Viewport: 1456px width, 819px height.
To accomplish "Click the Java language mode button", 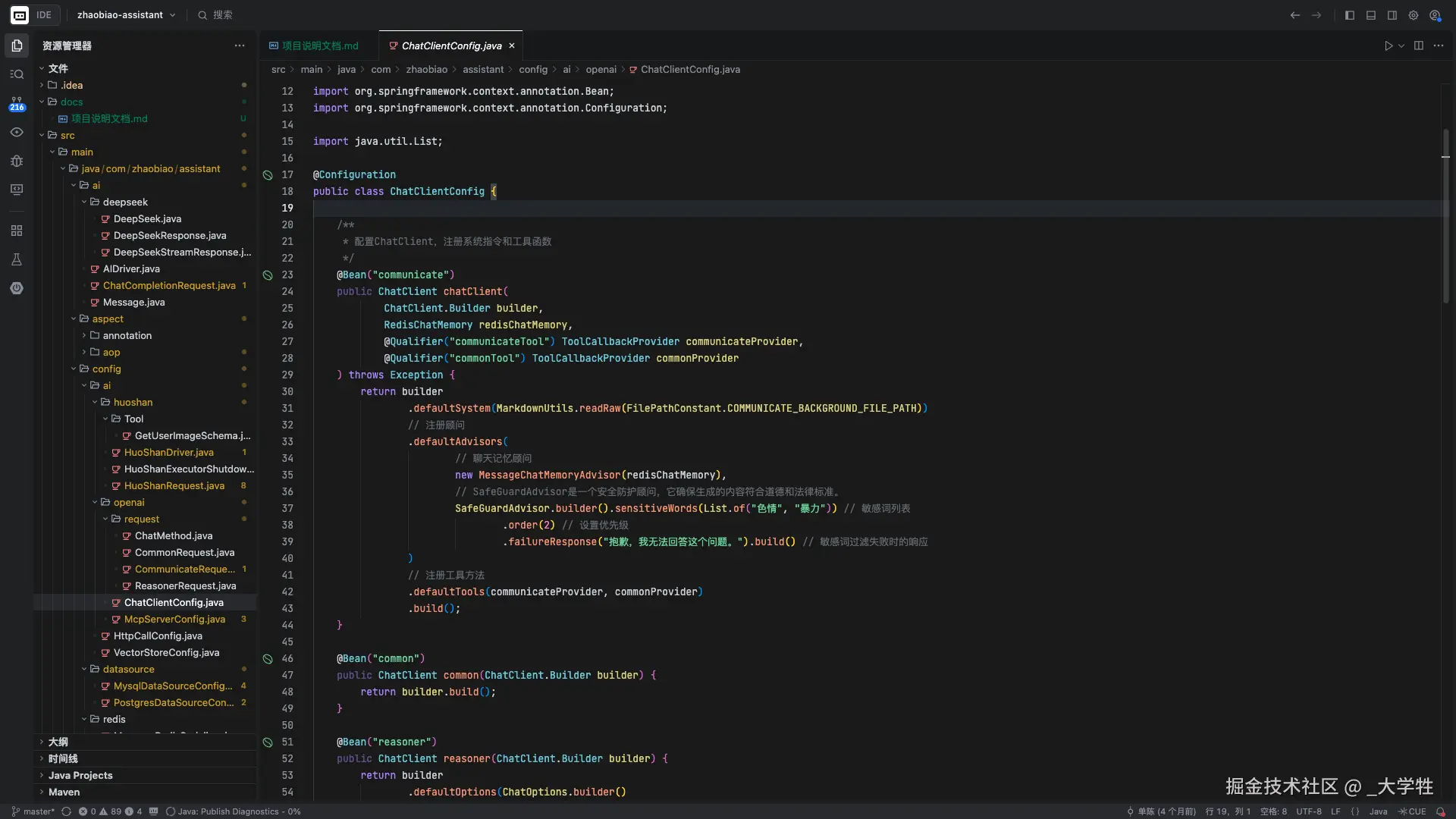I will (1378, 811).
